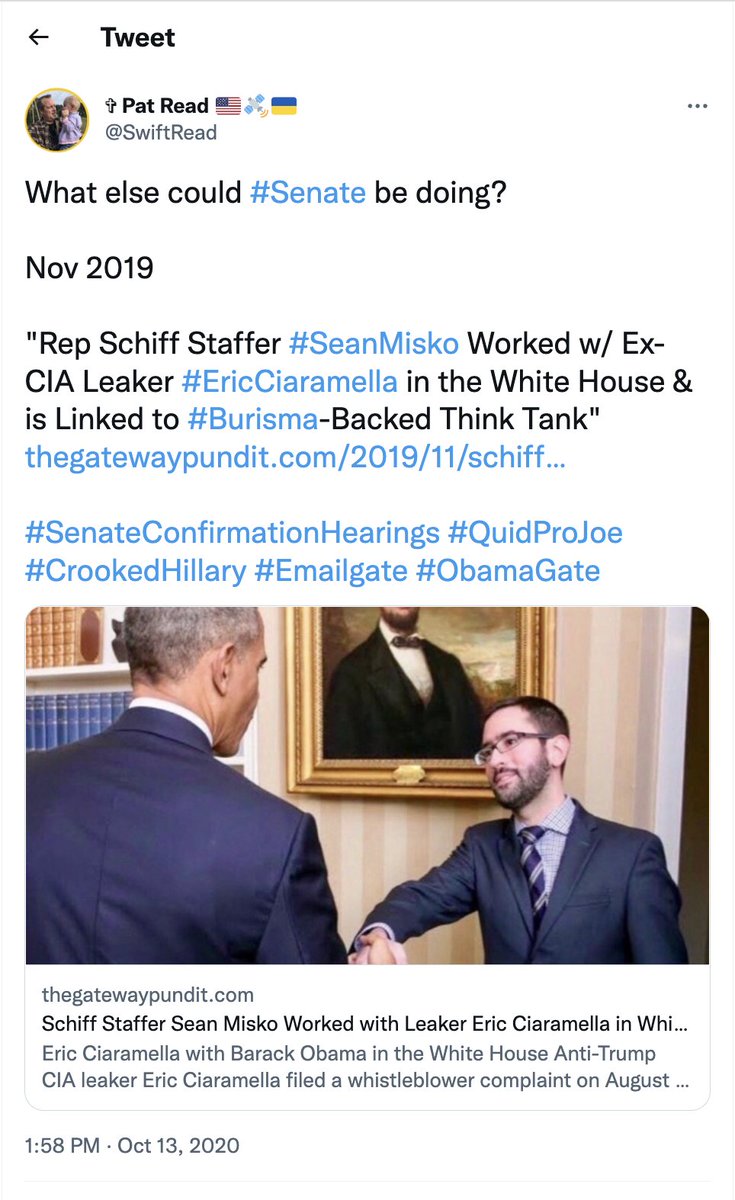
Task: Open Pat Read's profile avatar
Action: 57,119
